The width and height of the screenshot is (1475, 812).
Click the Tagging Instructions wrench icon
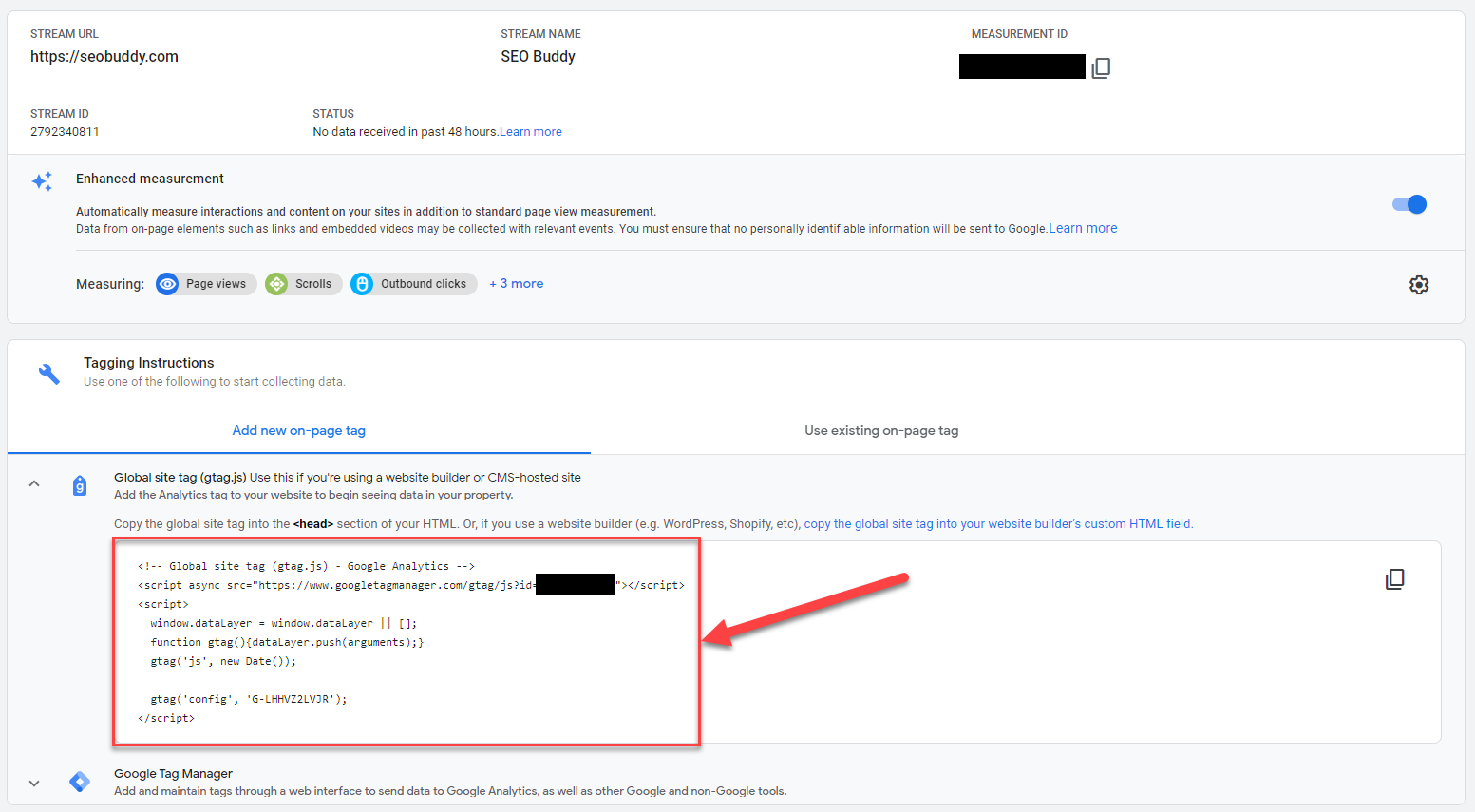[x=49, y=373]
